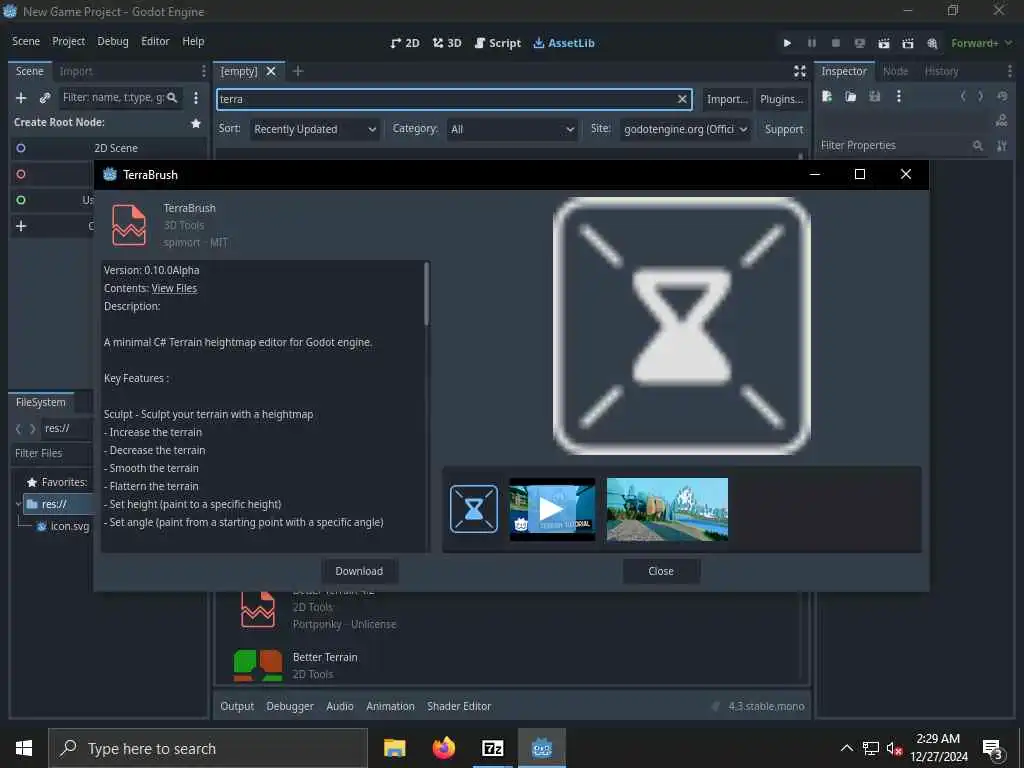Image resolution: width=1024 pixels, height=768 pixels.
Task: Open Scene dock filter search field
Action: click(x=121, y=97)
